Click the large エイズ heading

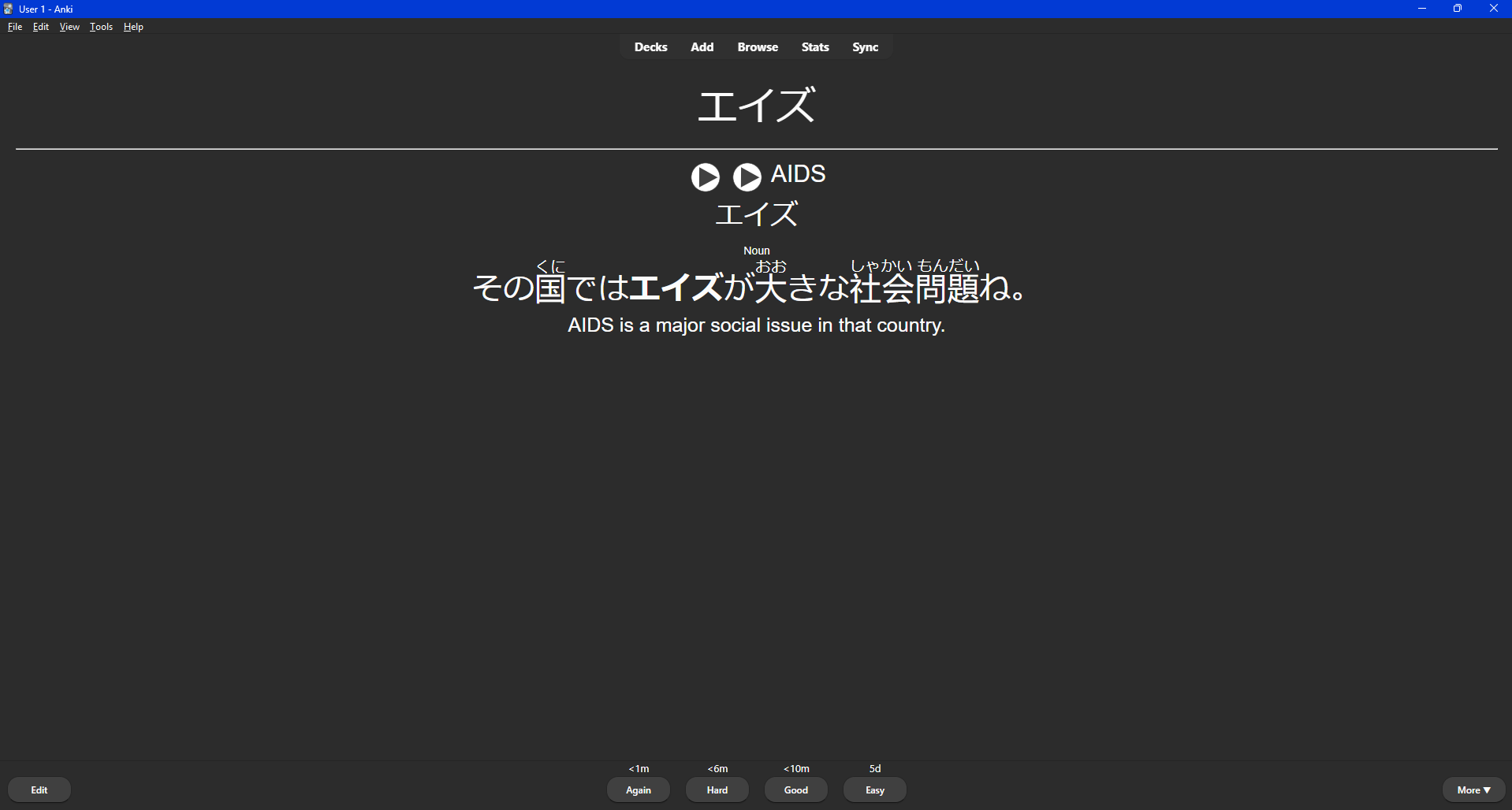pyautogui.click(x=757, y=106)
